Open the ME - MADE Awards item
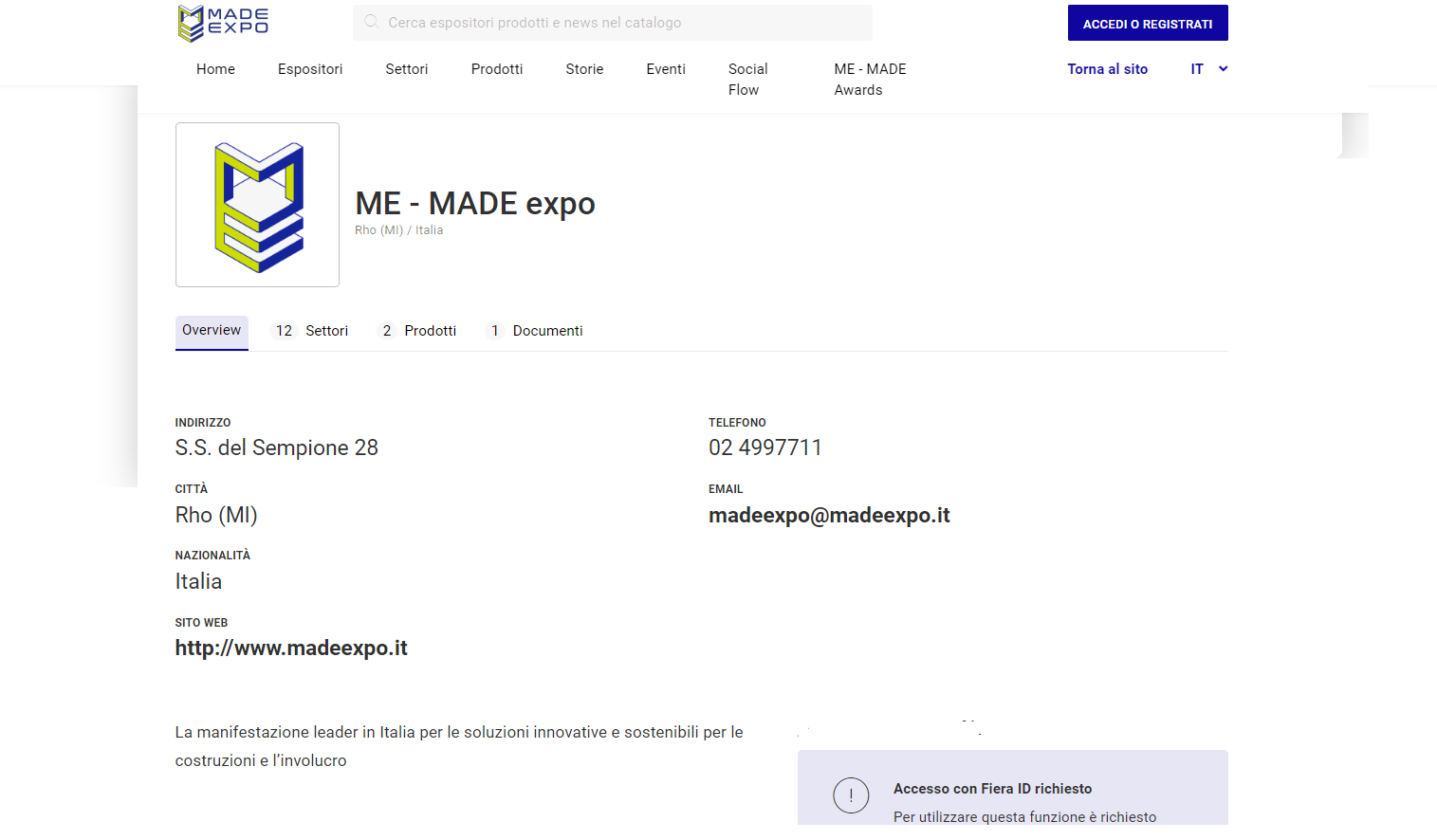Viewport: 1437px width, 840px height. click(x=870, y=80)
